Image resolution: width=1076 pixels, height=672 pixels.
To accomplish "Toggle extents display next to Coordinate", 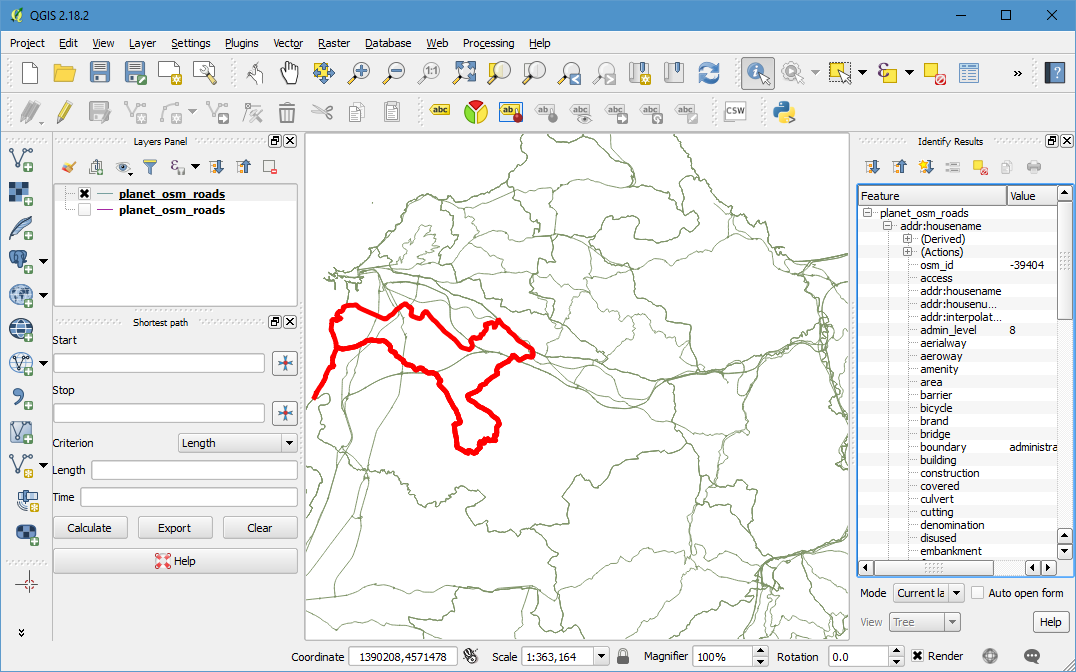I will coord(470,656).
